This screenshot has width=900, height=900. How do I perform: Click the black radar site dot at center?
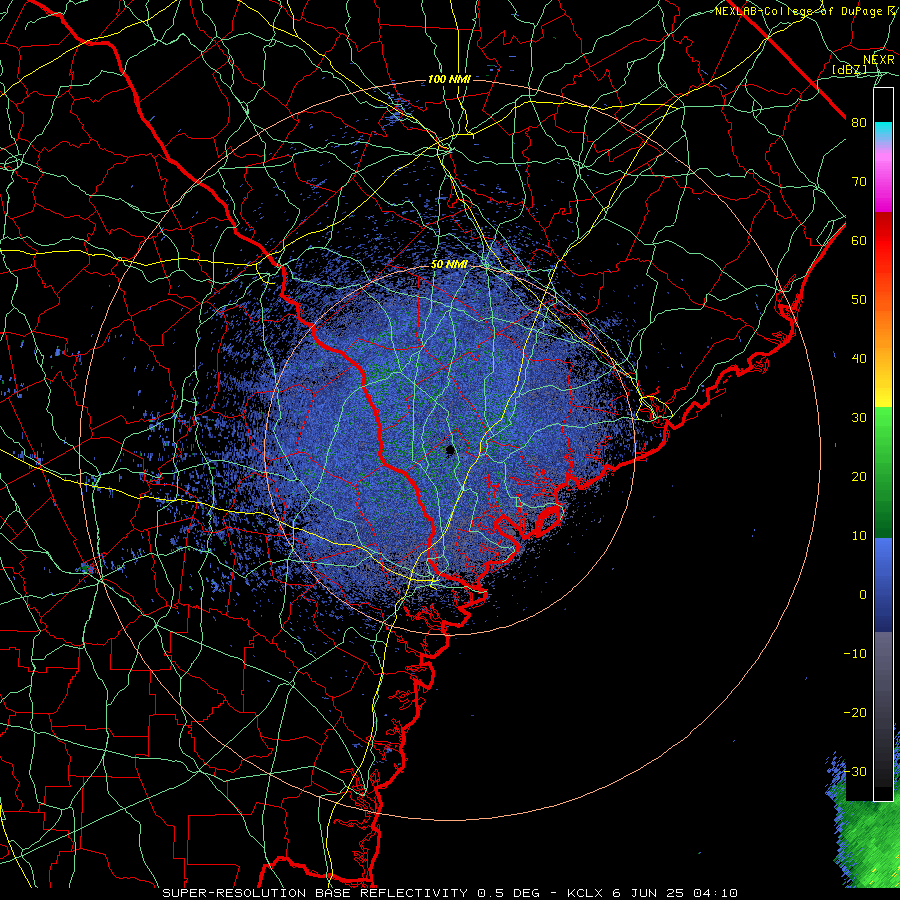coord(451,450)
